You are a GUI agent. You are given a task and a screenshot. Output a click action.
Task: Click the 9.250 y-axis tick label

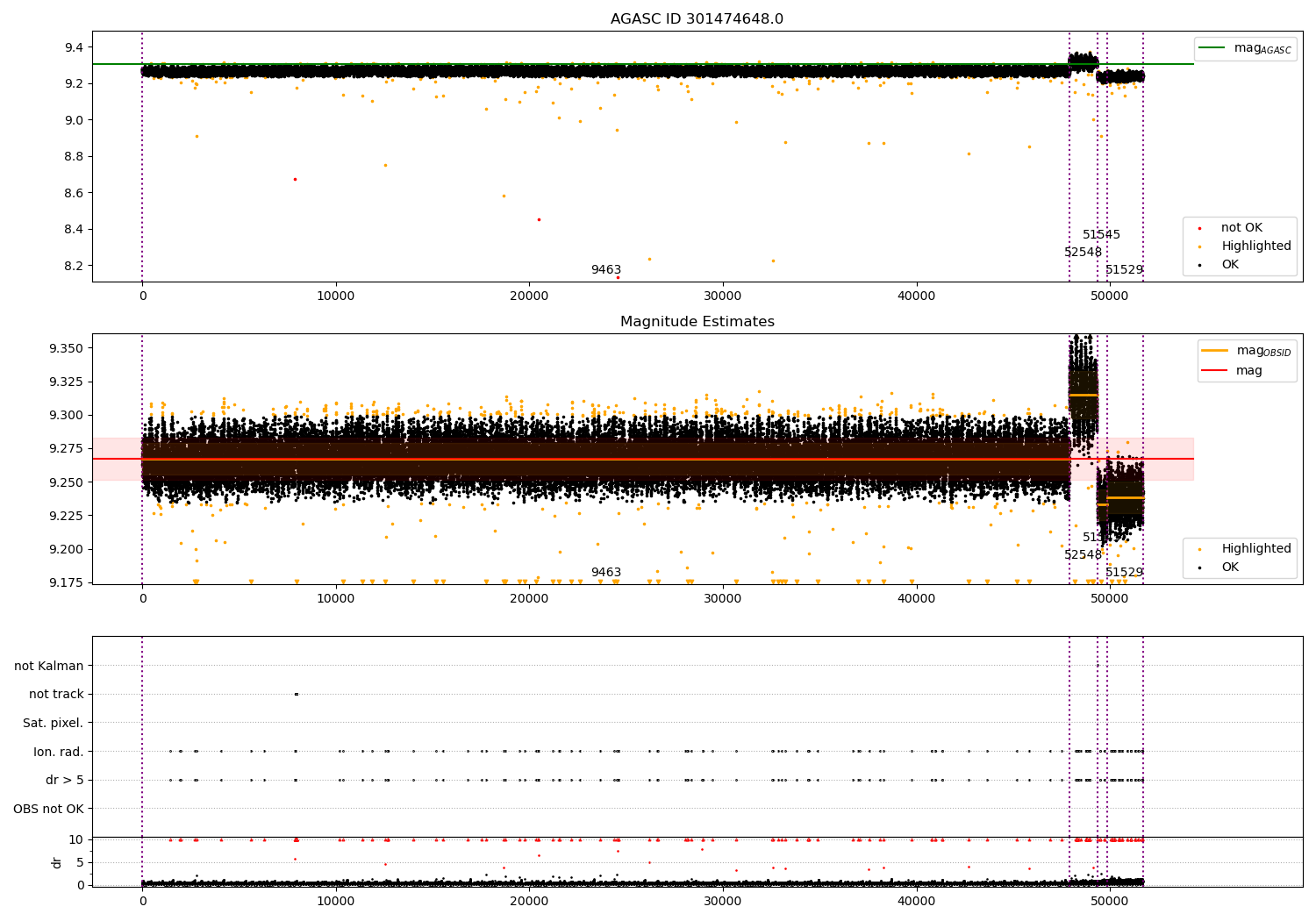pyautogui.click(x=66, y=482)
